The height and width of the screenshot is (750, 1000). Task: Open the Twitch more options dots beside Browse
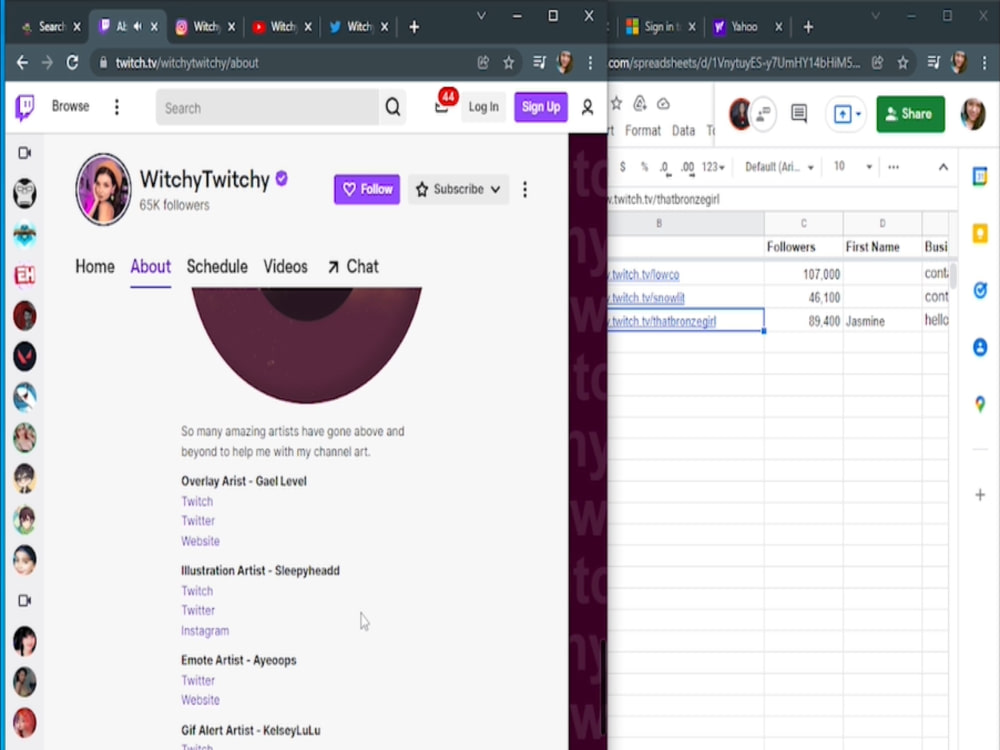click(x=117, y=107)
